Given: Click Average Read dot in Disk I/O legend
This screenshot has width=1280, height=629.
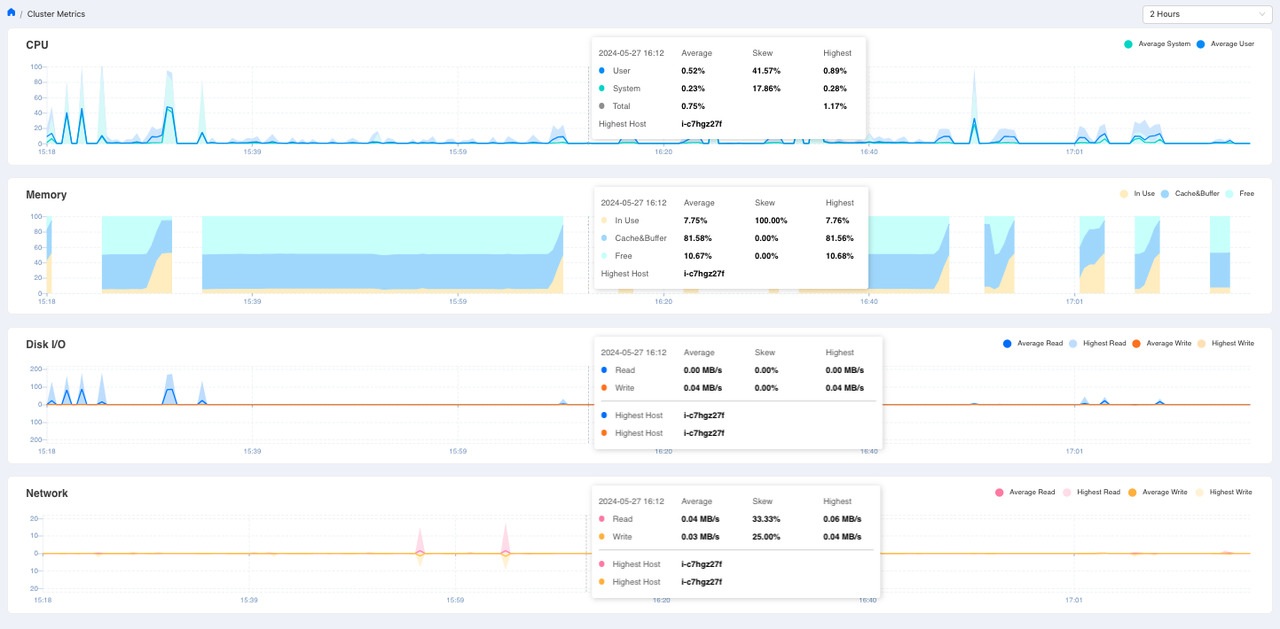Looking at the screenshot, I should click(1007, 344).
